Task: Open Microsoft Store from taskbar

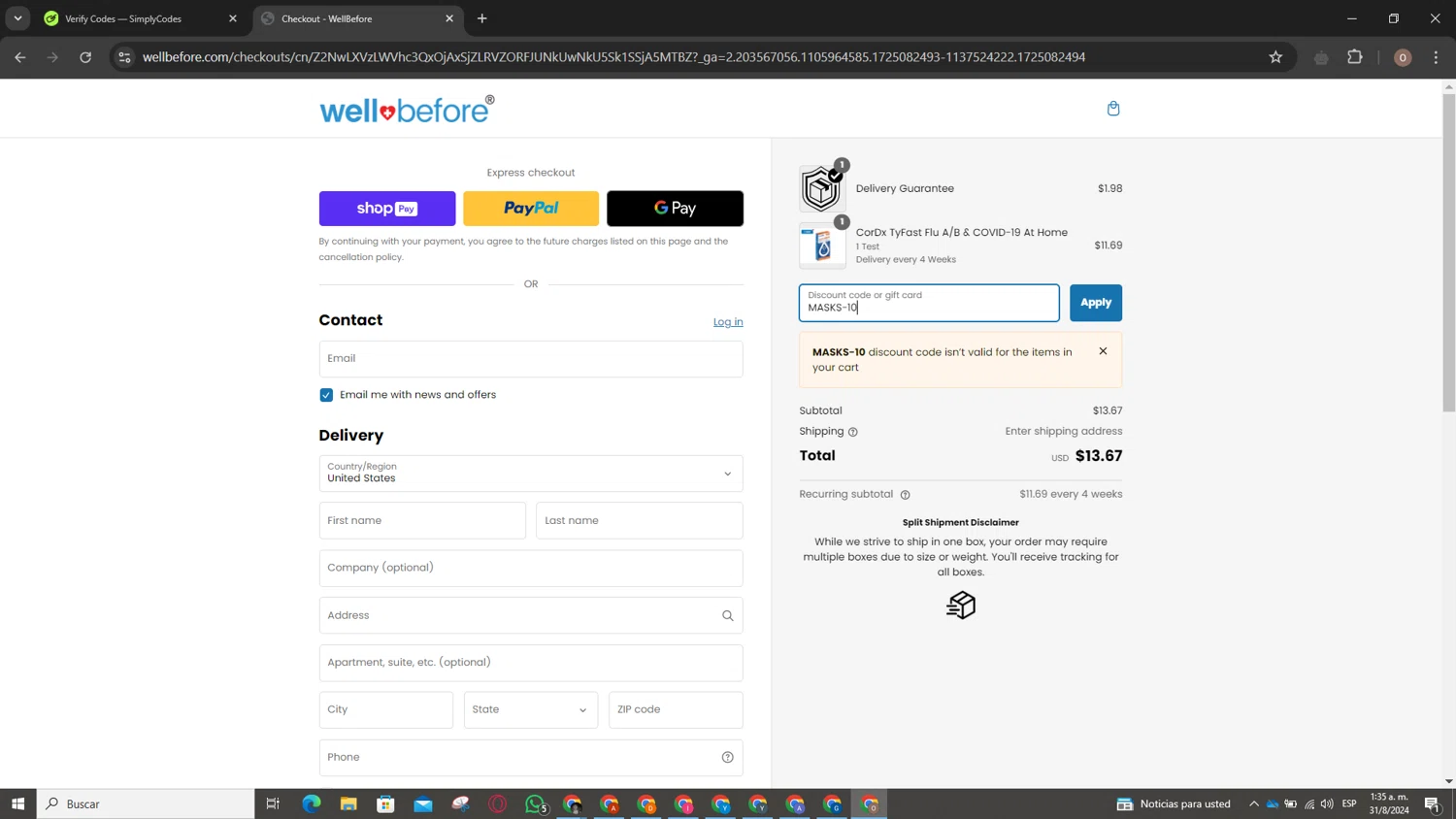Action: (386, 803)
